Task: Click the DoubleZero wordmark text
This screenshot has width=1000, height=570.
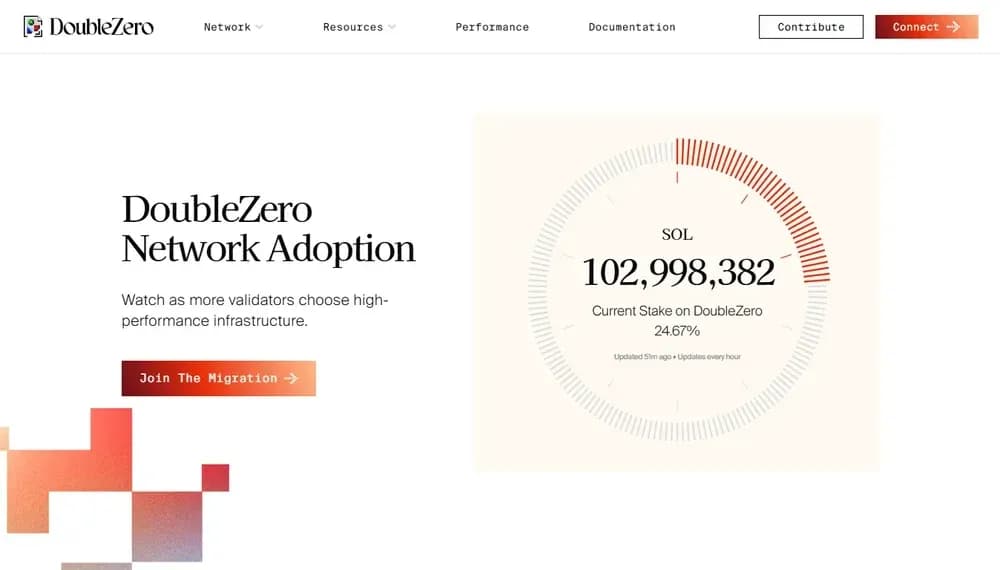Action: pos(101,27)
